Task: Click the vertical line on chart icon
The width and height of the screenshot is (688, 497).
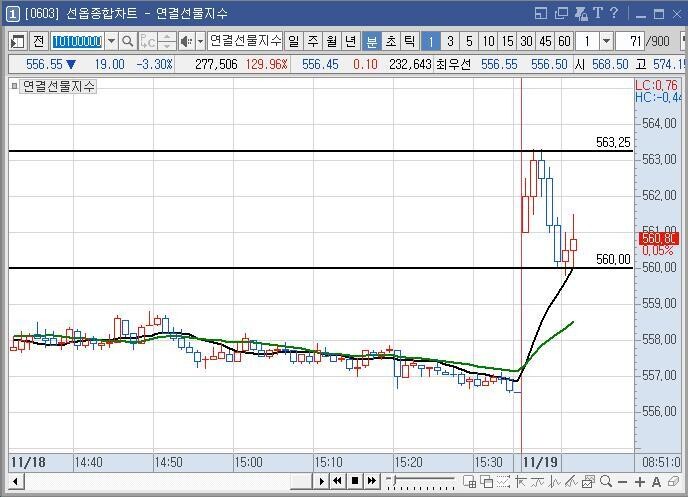Action: (555, 482)
